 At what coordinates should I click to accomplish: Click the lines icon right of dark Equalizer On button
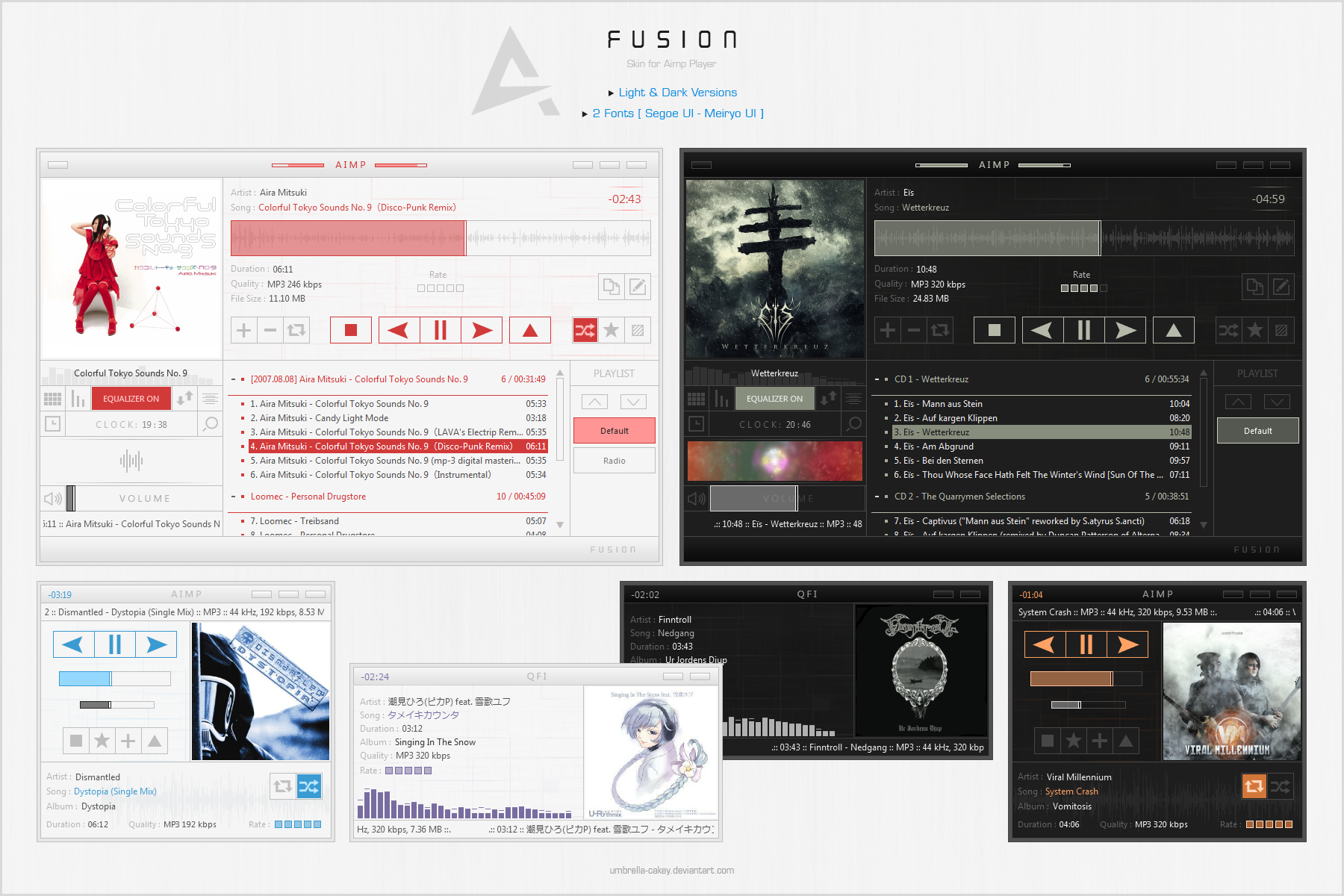click(x=854, y=399)
